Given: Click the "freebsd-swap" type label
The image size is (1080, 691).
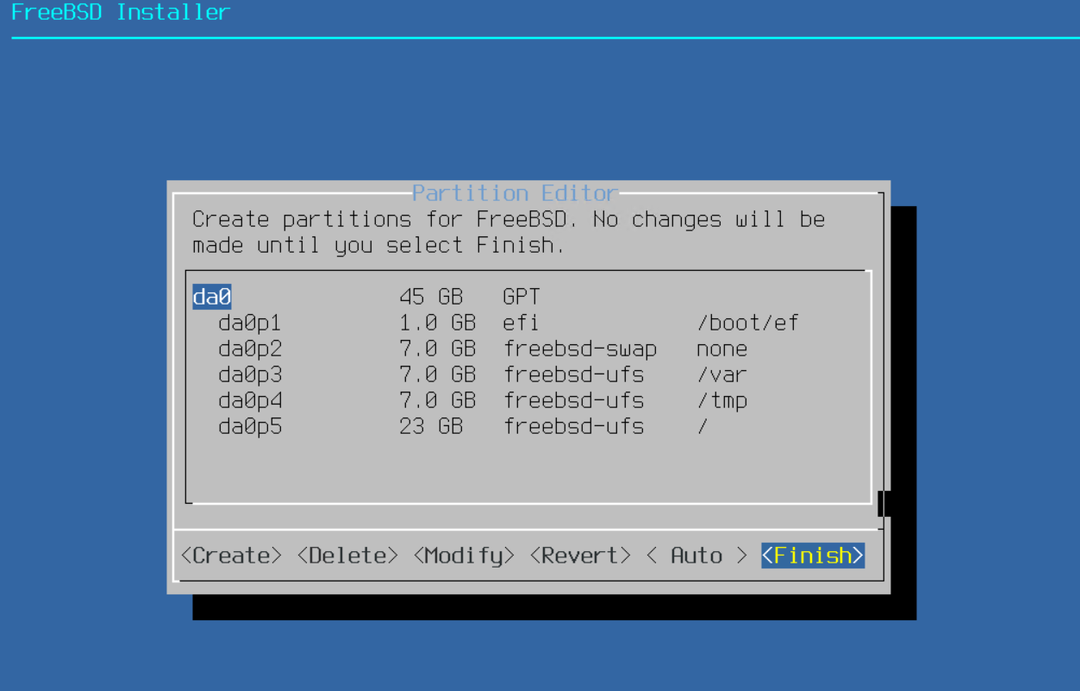Looking at the screenshot, I should pyautogui.click(x=580, y=349).
